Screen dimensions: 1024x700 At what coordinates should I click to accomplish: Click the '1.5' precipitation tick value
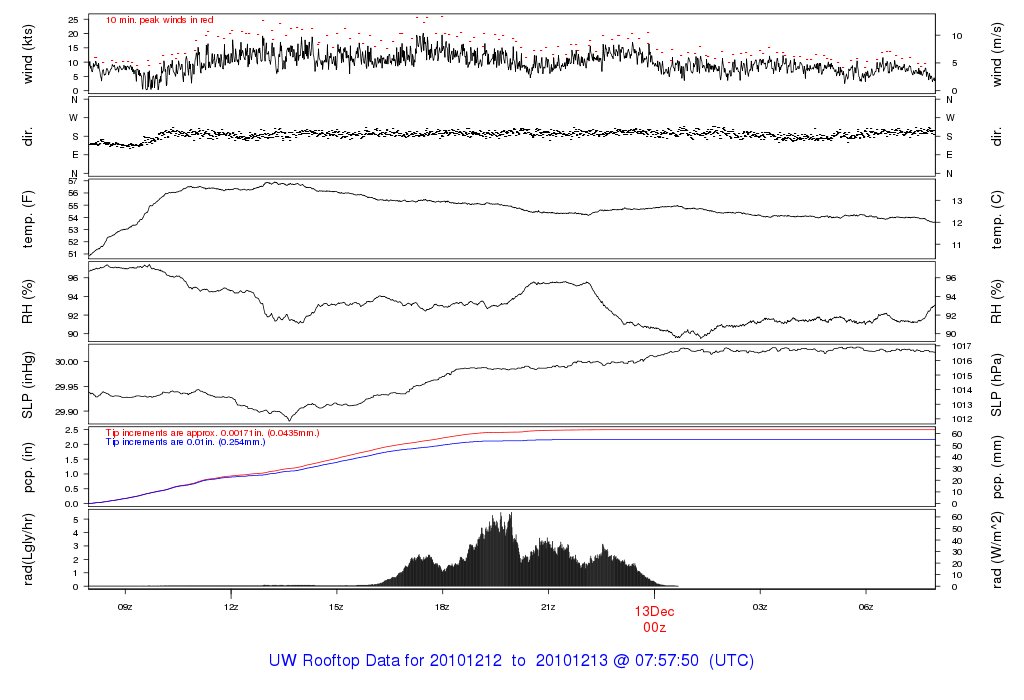pos(72,460)
